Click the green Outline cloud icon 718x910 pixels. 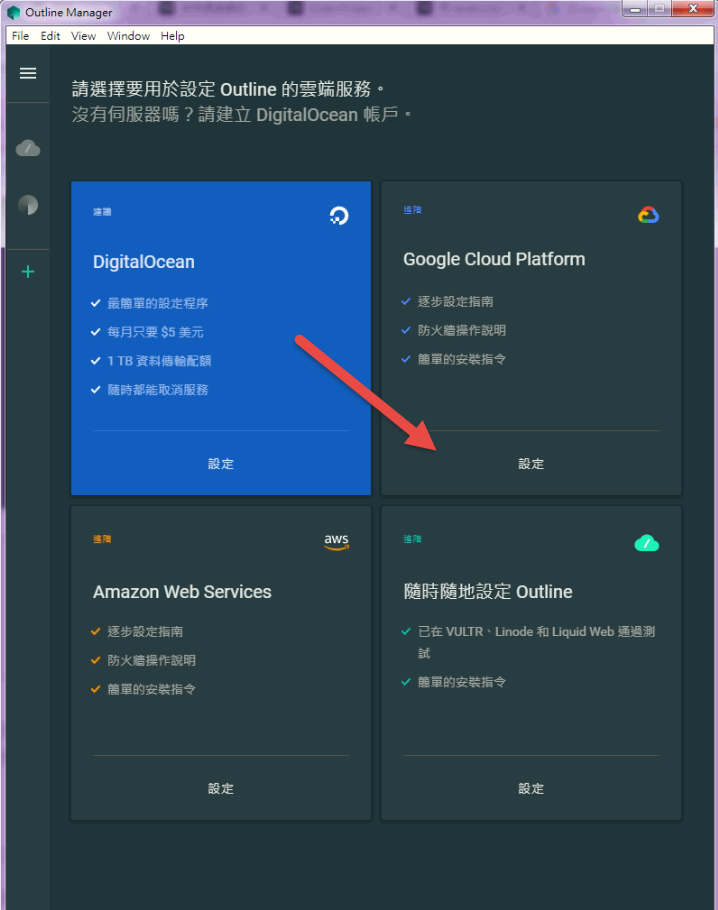tap(647, 543)
